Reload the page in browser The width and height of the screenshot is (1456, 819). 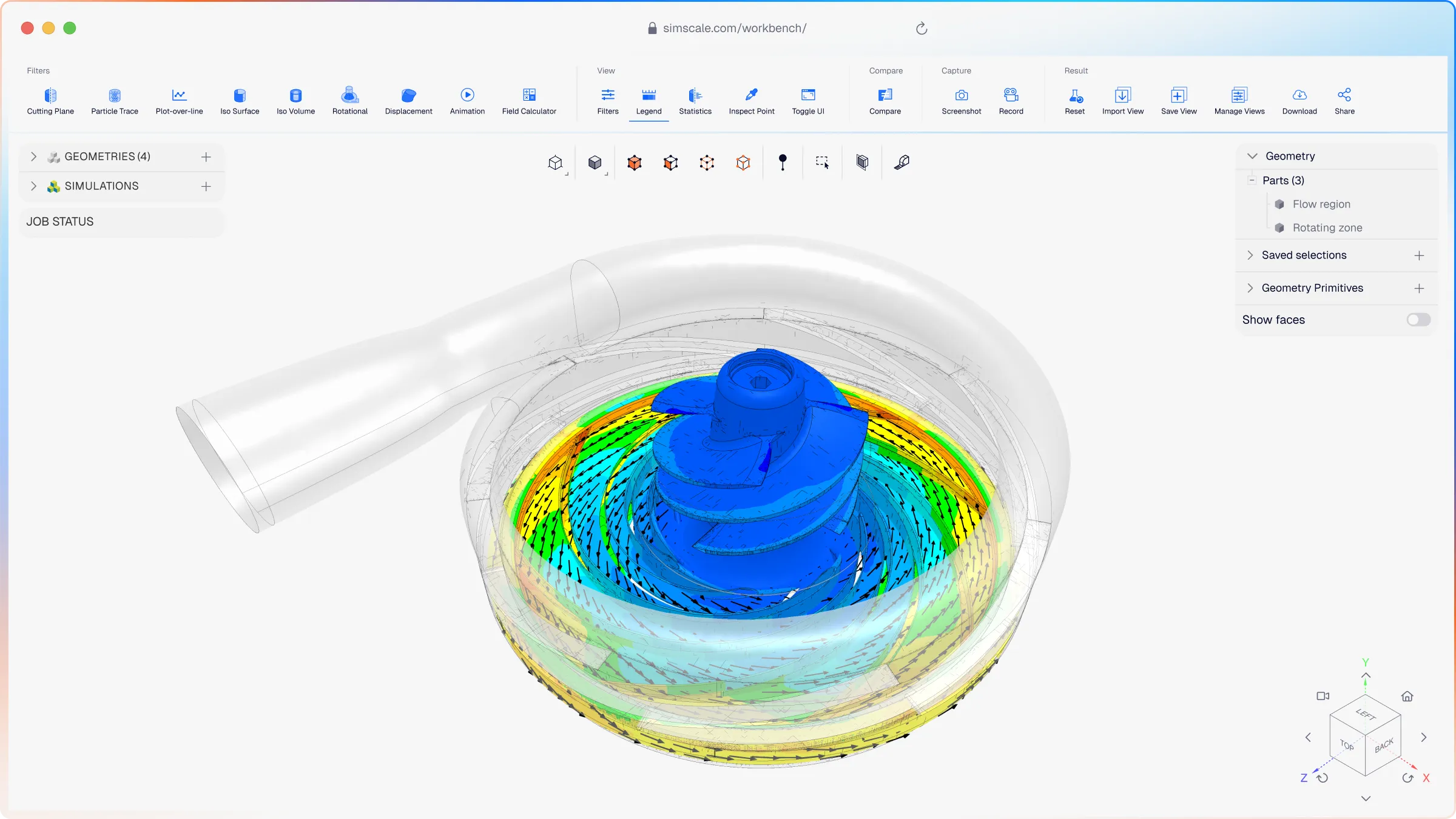pyautogui.click(x=922, y=29)
